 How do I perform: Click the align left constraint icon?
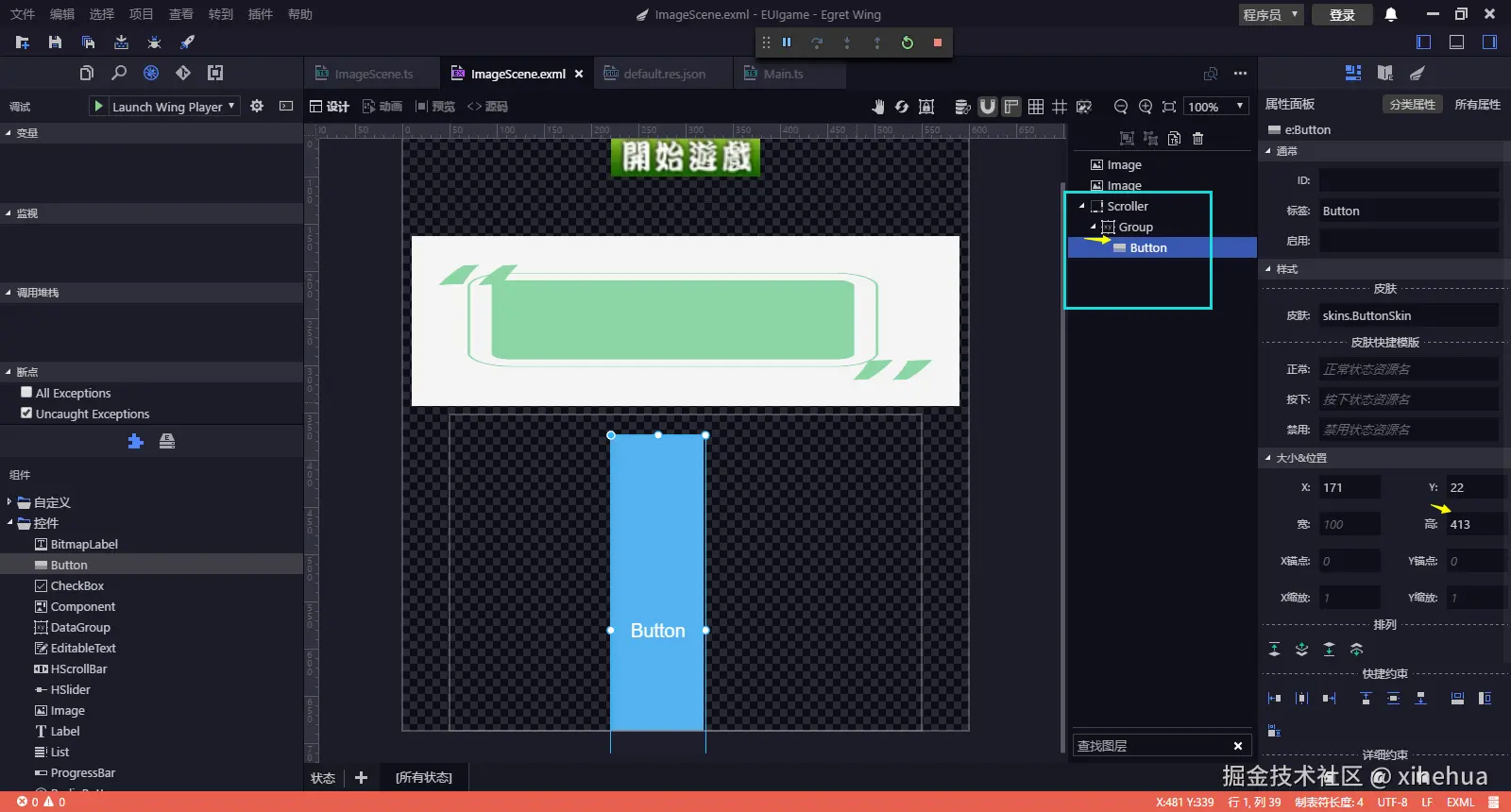1274,699
